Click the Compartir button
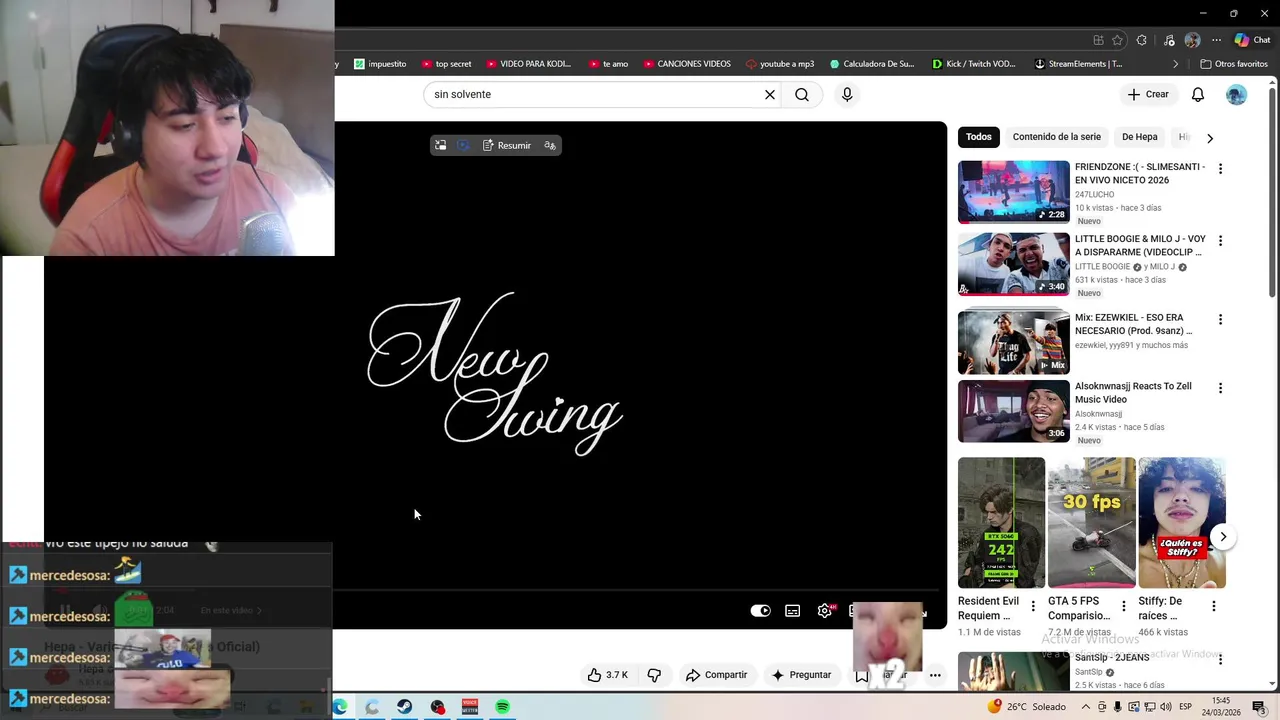 [x=716, y=675]
